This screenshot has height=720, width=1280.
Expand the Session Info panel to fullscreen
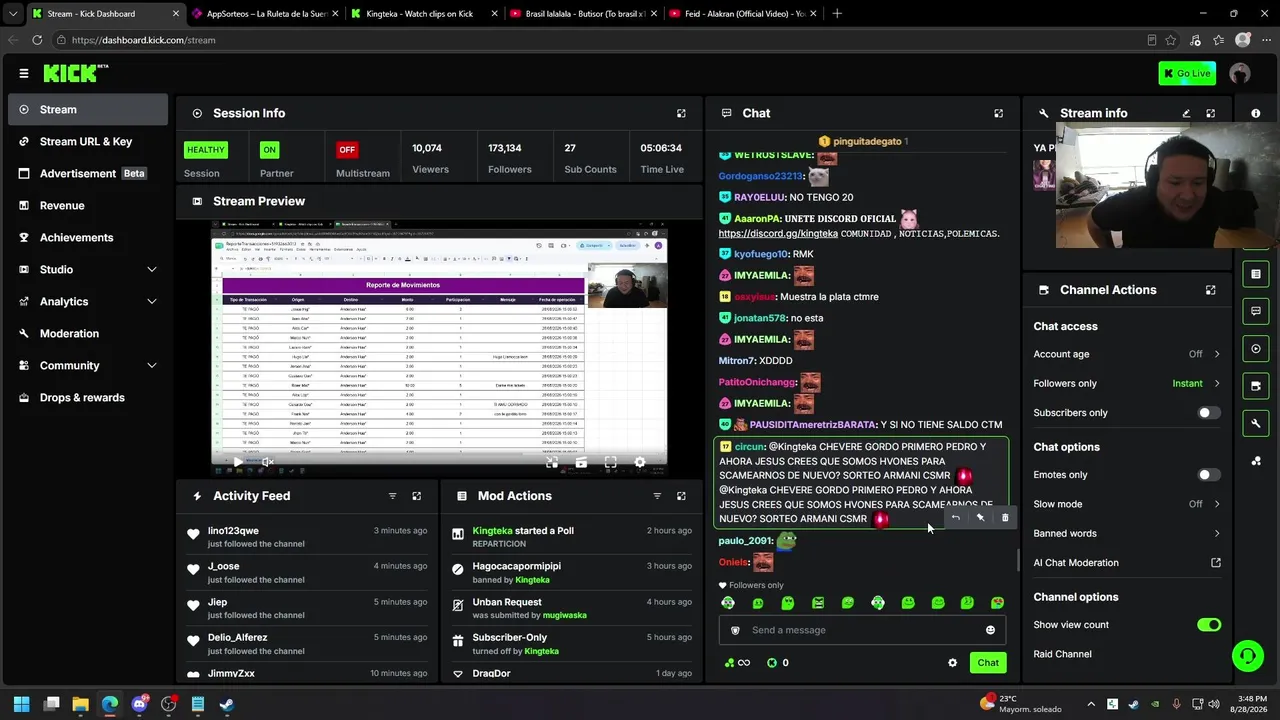point(681,114)
